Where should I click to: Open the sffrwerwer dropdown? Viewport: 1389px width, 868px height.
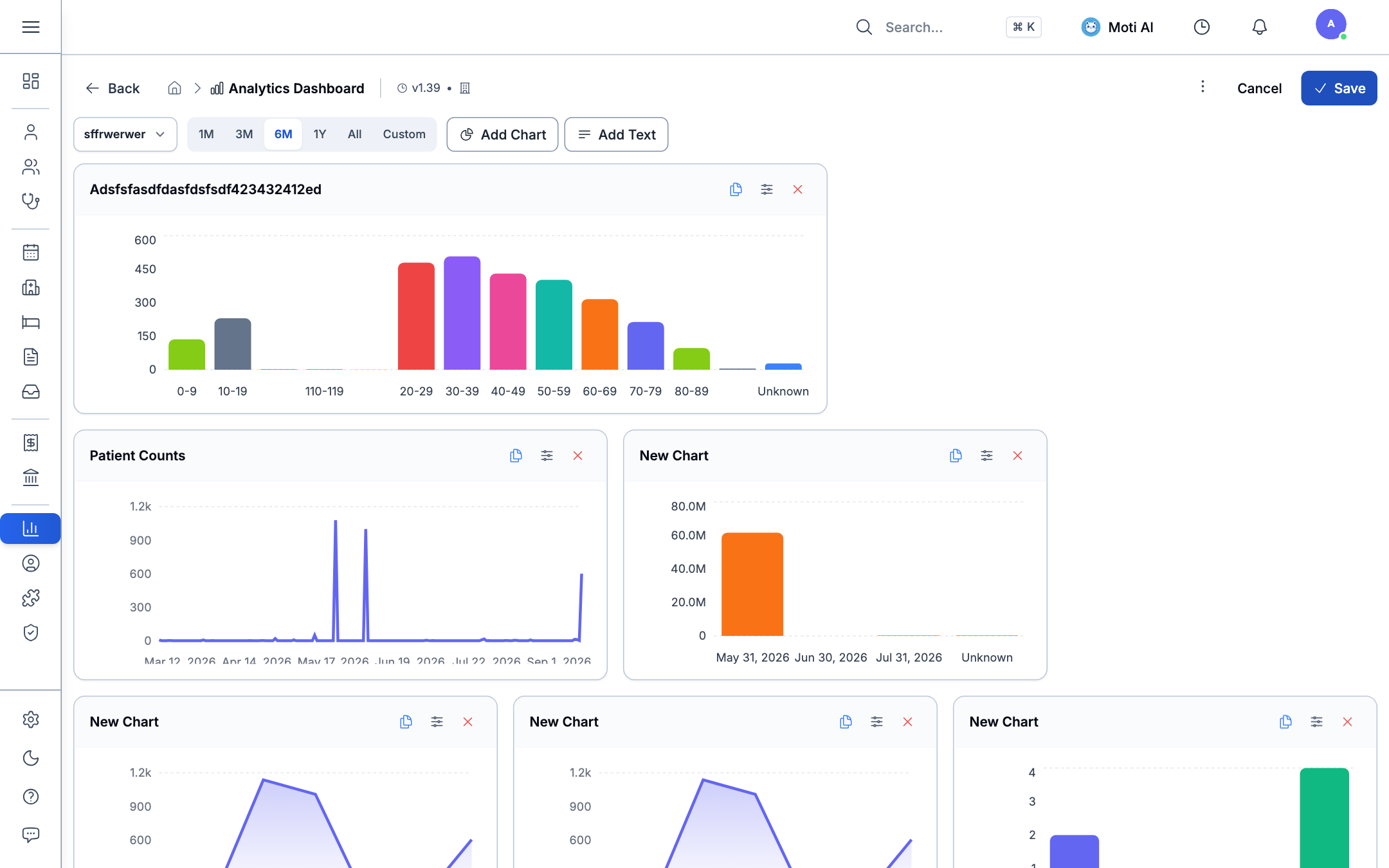(x=125, y=134)
